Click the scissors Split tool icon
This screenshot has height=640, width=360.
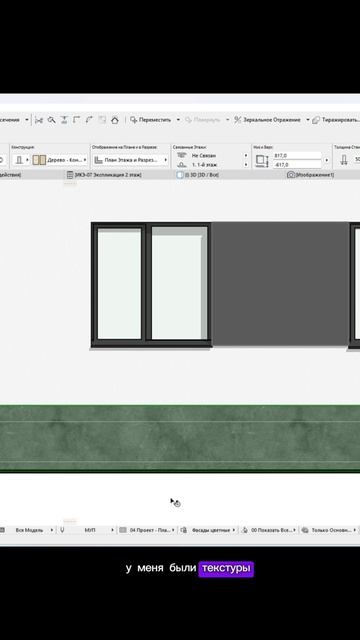click(39, 120)
